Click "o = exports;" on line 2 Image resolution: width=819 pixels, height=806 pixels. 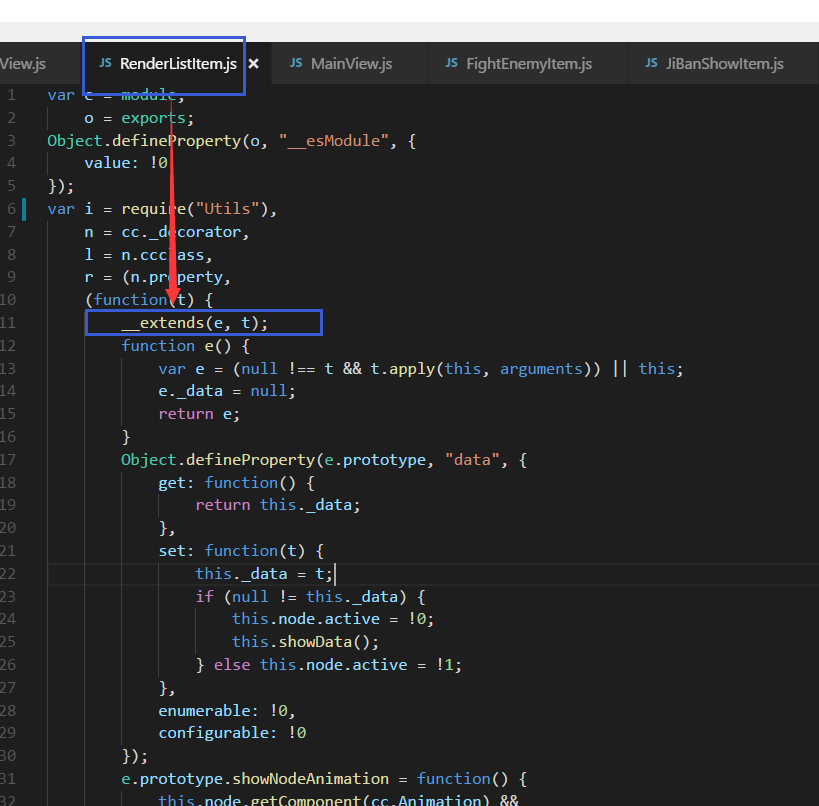coord(139,118)
